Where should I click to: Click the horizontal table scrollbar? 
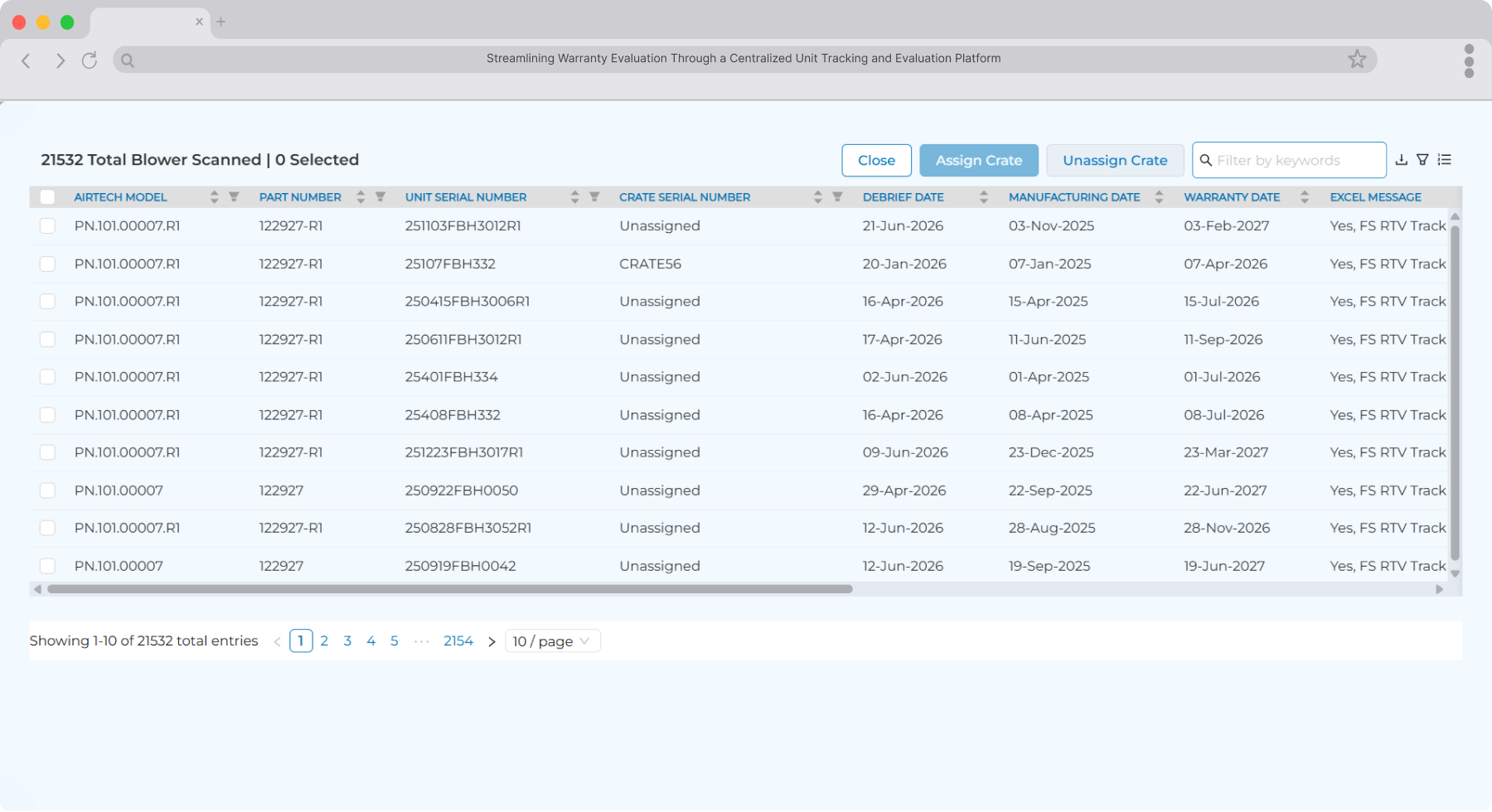(450, 589)
